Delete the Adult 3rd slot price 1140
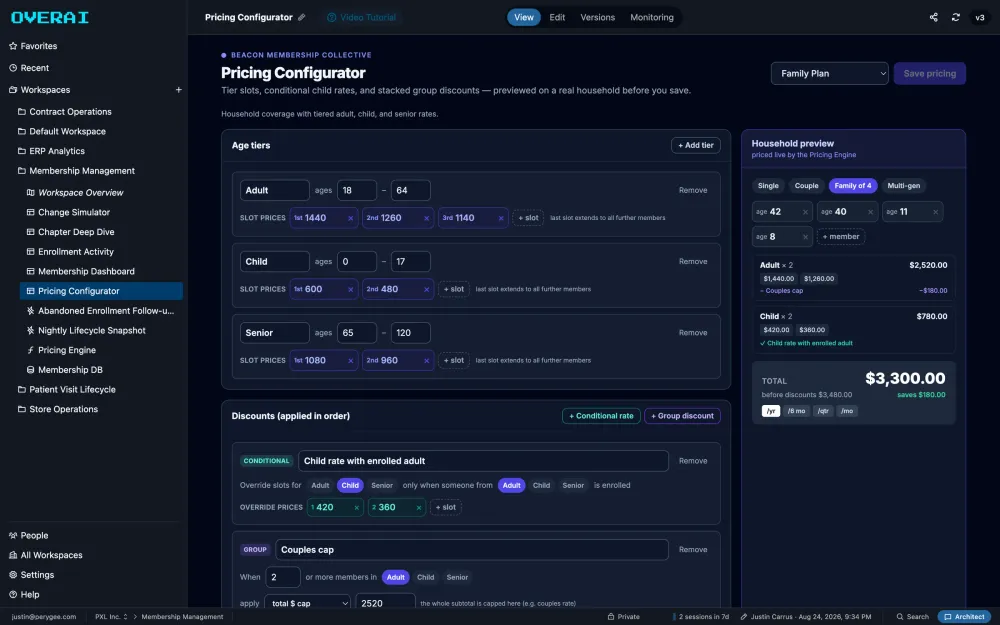 (501, 218)
